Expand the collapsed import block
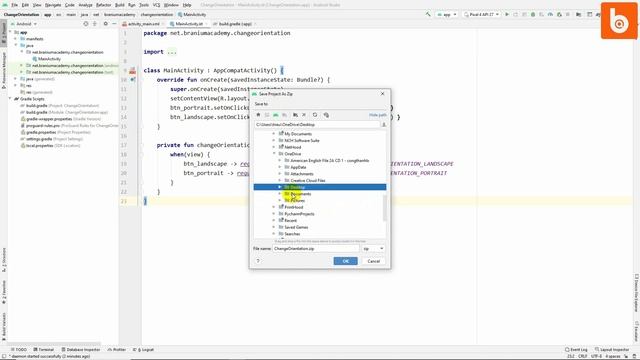 171,52
